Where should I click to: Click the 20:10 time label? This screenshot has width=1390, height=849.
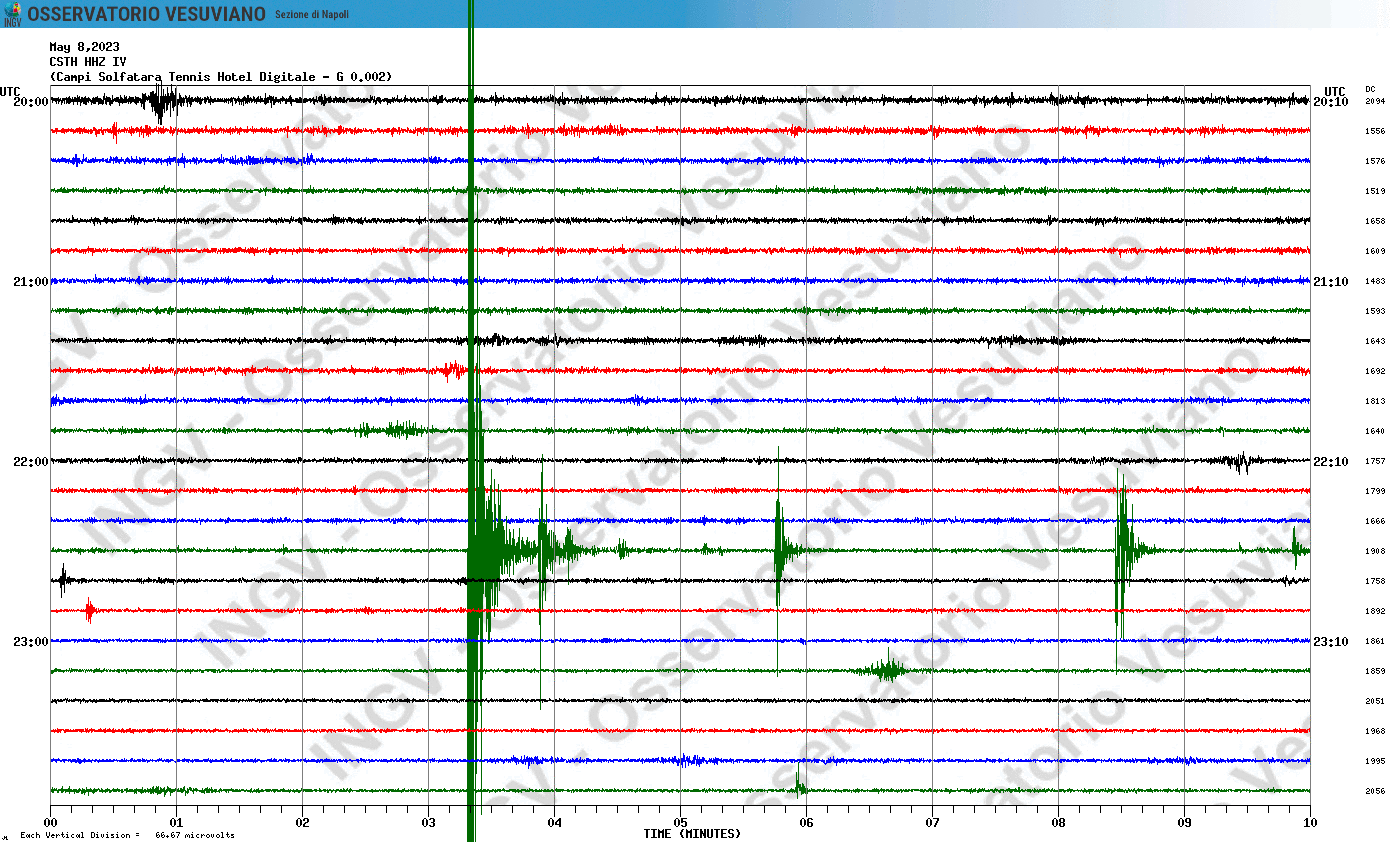coord(1331,102)
